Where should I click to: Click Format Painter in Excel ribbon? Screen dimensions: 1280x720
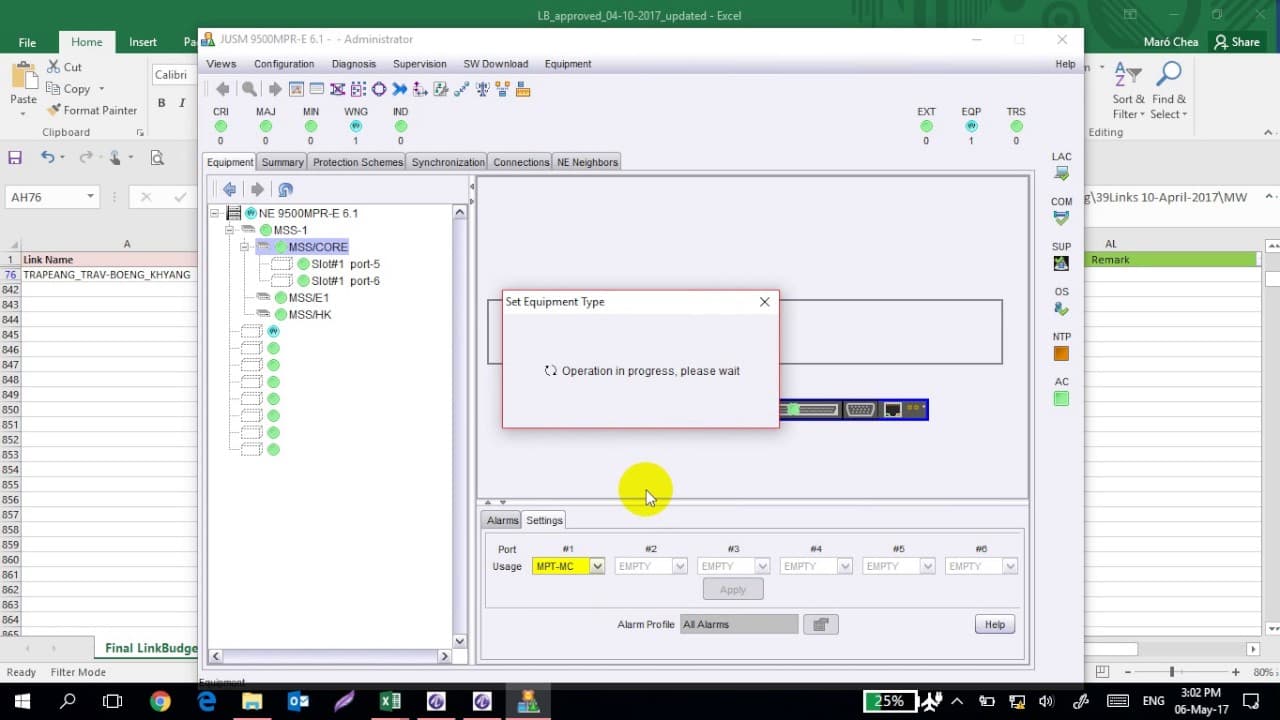pos(92,110)
